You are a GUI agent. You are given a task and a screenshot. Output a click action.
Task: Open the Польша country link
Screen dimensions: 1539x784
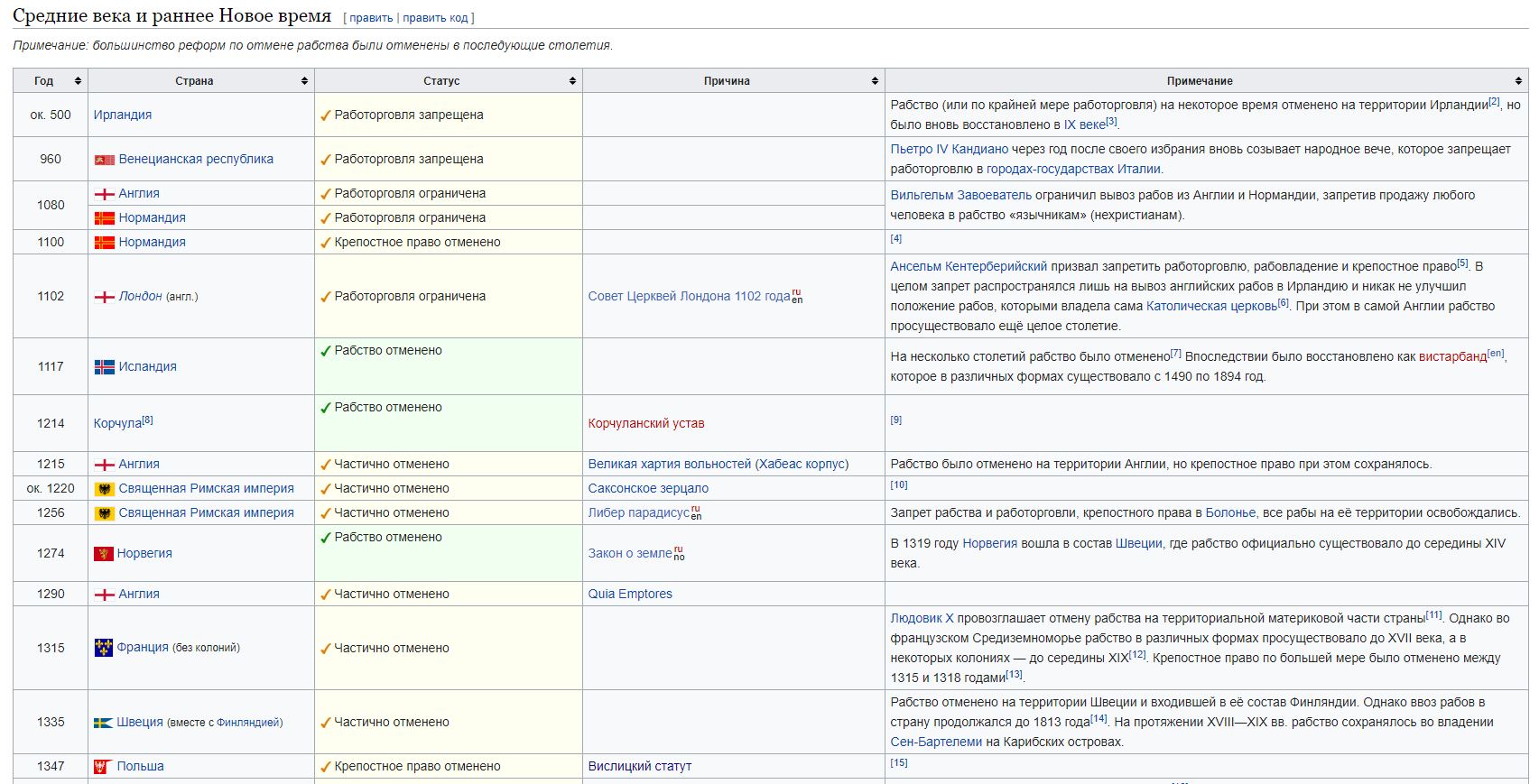141,767
